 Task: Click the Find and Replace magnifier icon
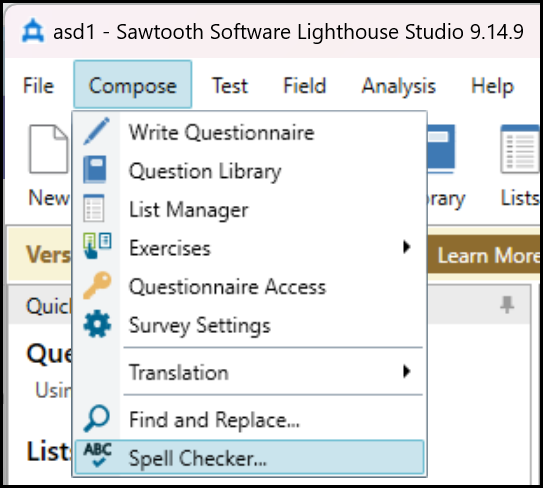[97, 418]
